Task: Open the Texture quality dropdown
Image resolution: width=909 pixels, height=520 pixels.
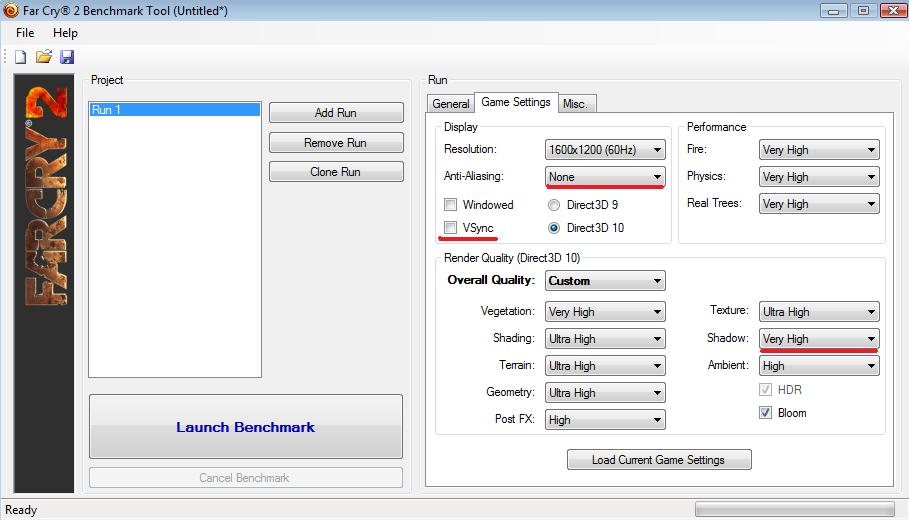Action: click(x=819, y=312)
